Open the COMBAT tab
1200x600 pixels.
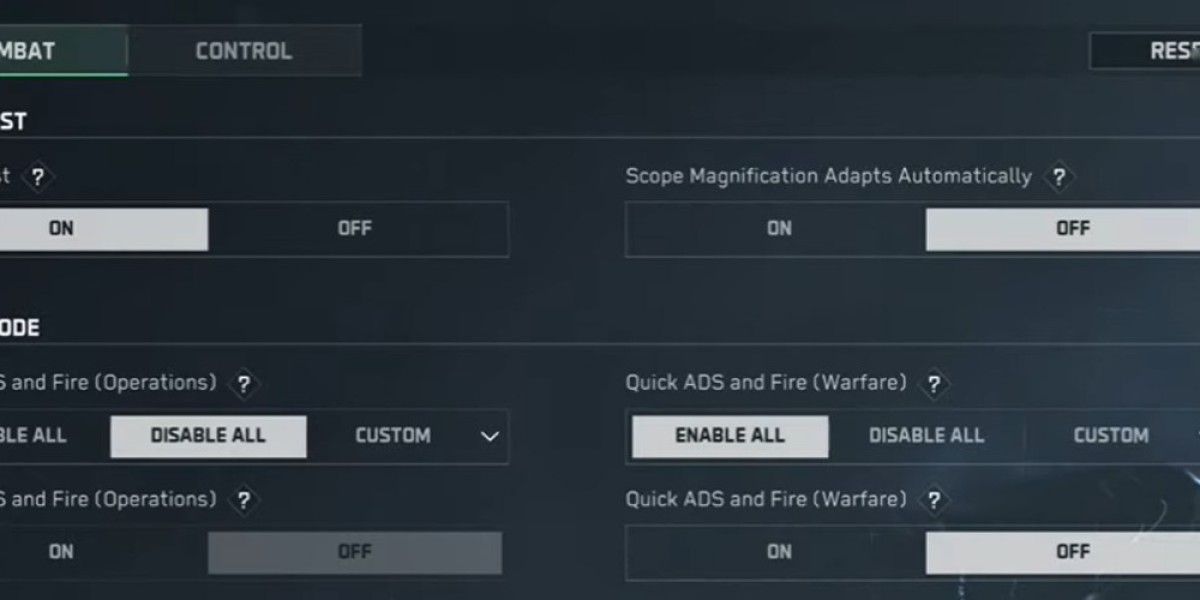click(40, 51)
